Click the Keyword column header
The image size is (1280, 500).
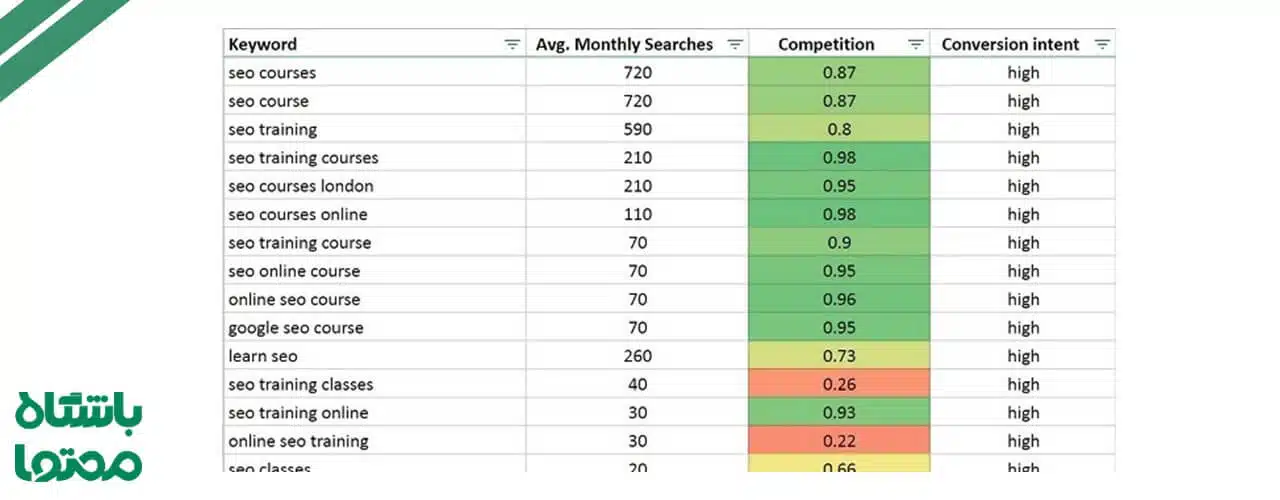point(263,44)
